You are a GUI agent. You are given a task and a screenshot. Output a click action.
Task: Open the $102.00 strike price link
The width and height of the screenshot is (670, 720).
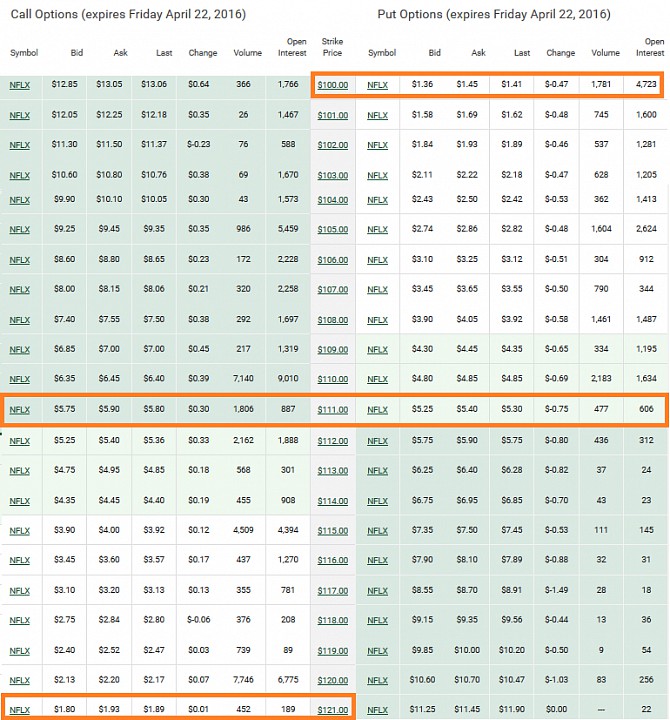332,145
